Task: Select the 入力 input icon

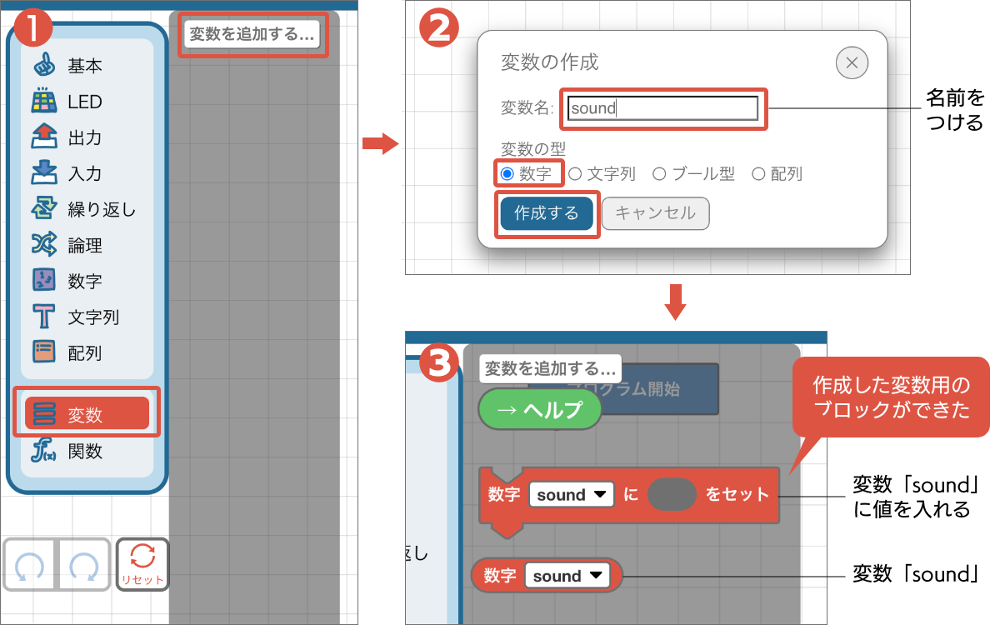Action: click(44, 172)
